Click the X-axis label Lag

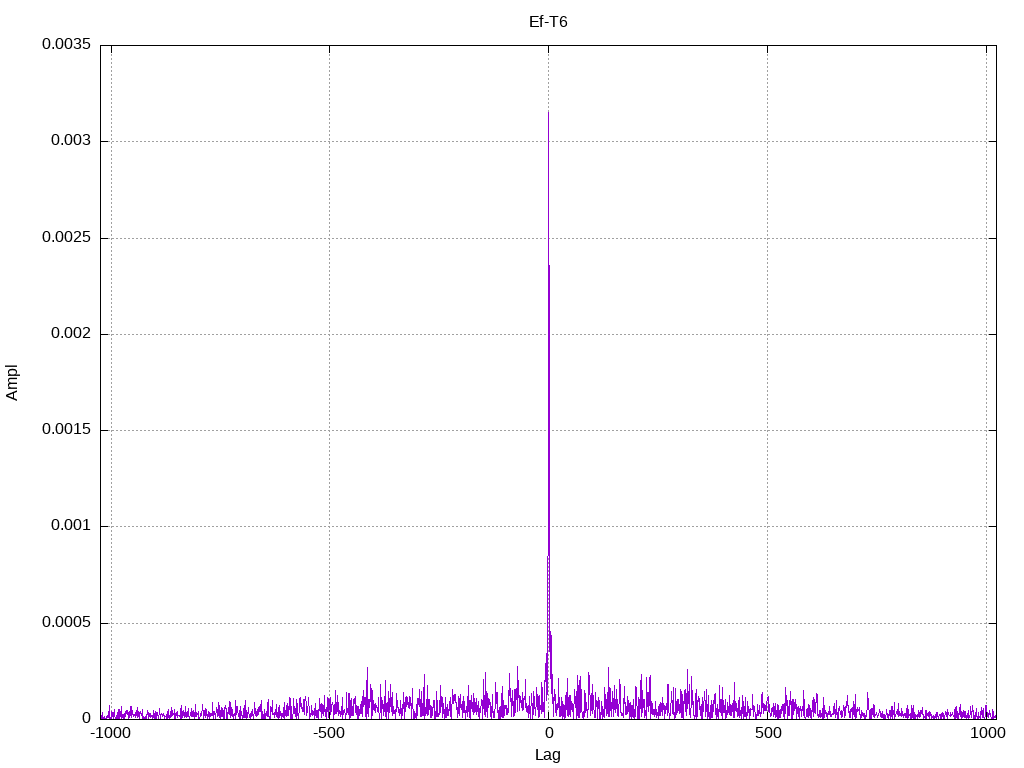point(548,755)
